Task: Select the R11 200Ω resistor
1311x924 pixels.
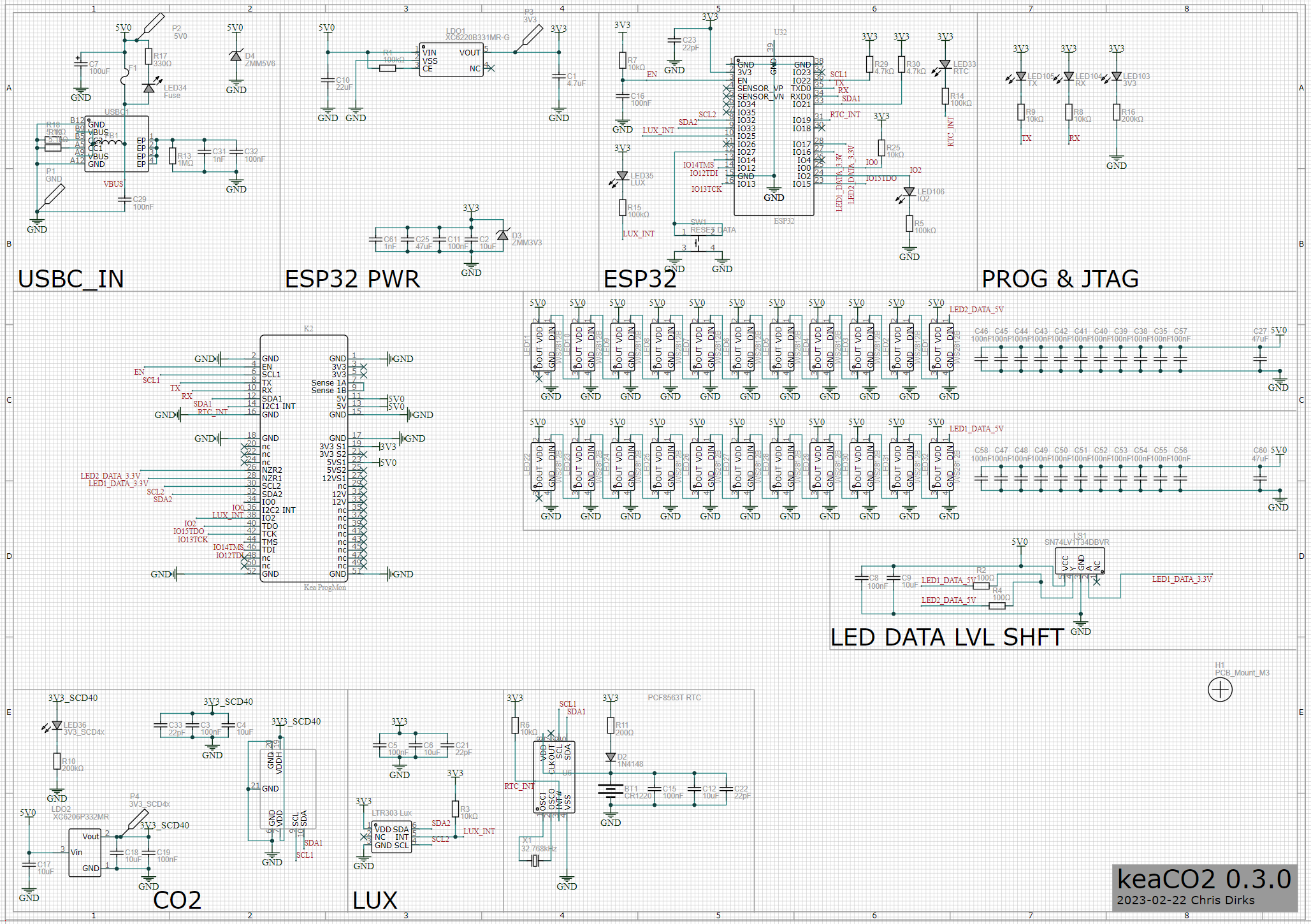Action: click(611, 725)
